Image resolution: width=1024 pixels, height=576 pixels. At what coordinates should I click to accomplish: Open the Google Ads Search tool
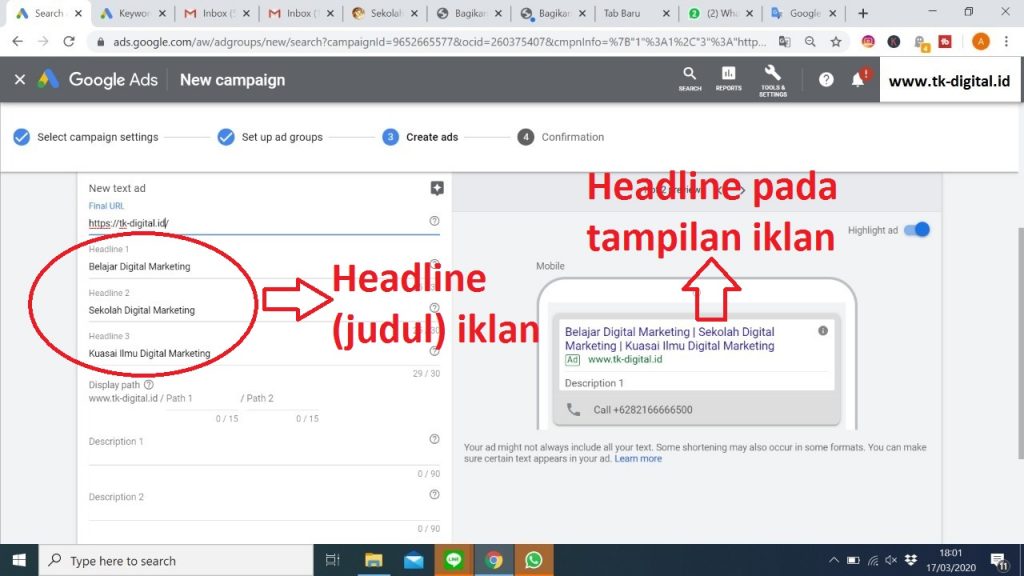tap(689, 78)
